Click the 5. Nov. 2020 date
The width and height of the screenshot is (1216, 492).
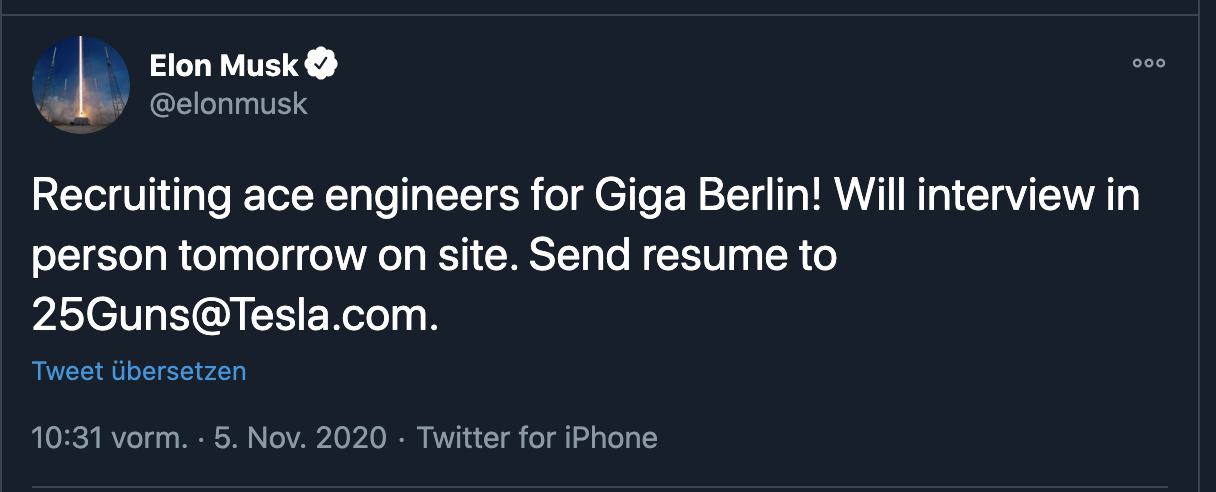click(x=300, y=438)
